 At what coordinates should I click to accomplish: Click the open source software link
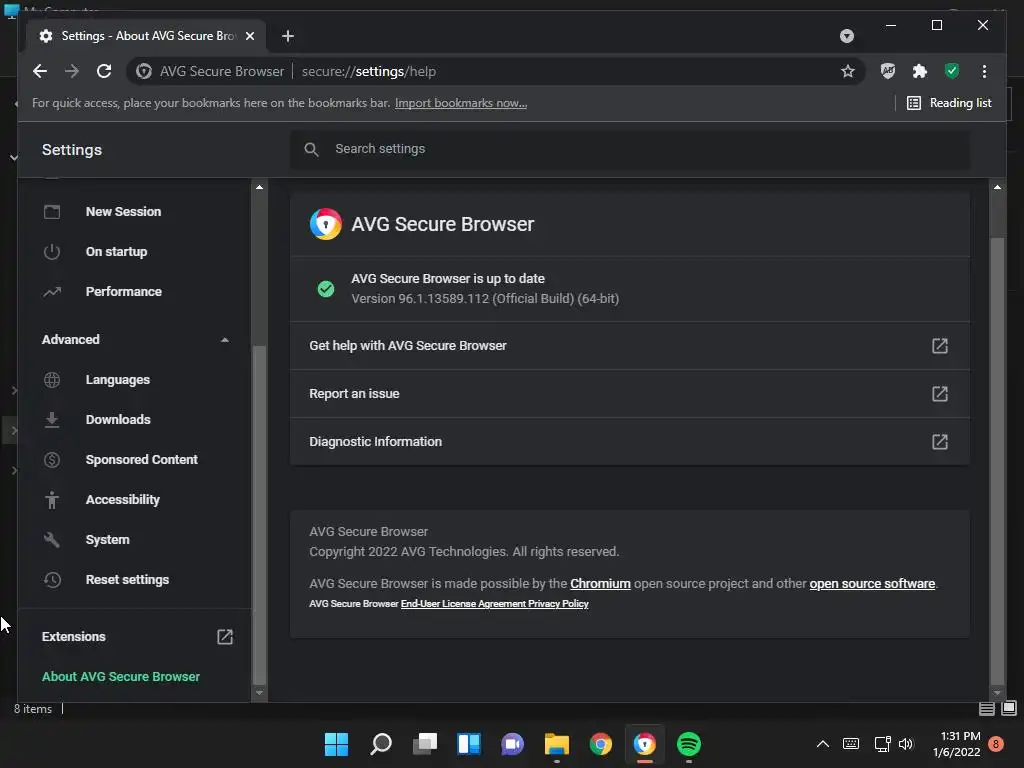point(872,583)
